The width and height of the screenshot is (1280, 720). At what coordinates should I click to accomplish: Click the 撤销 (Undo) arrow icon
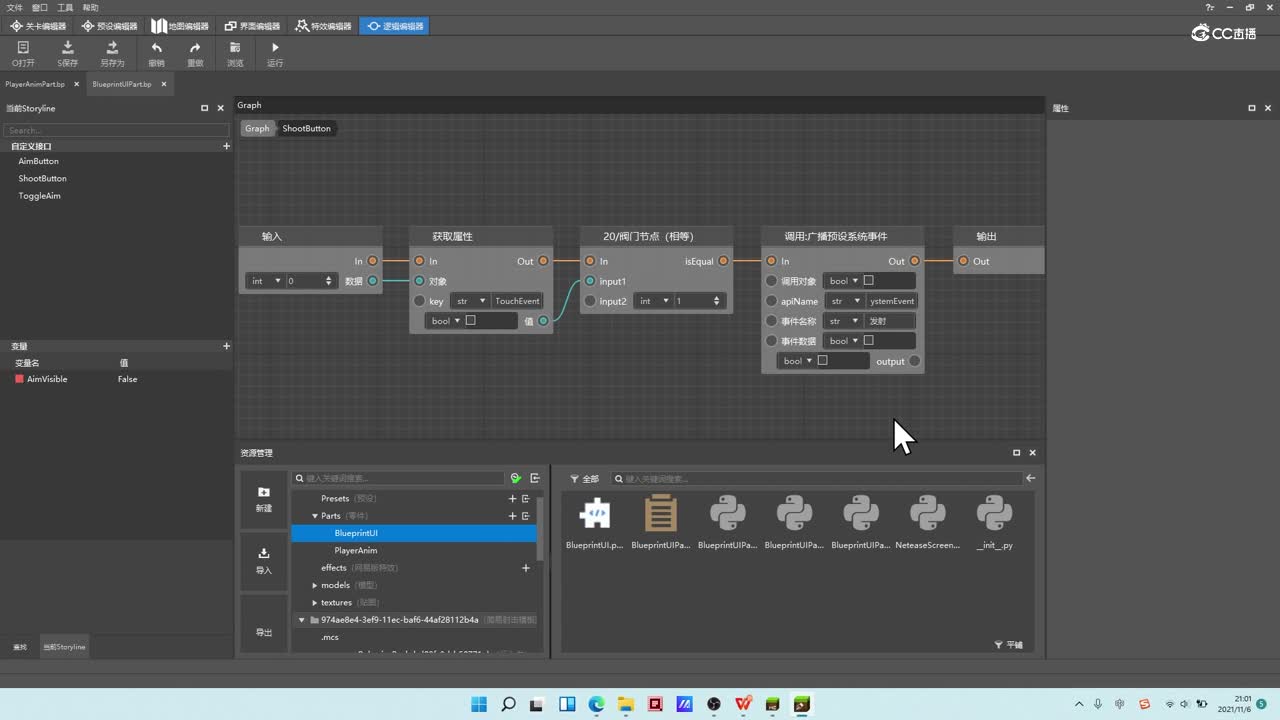pyautogui.click(x=156, y=48)
